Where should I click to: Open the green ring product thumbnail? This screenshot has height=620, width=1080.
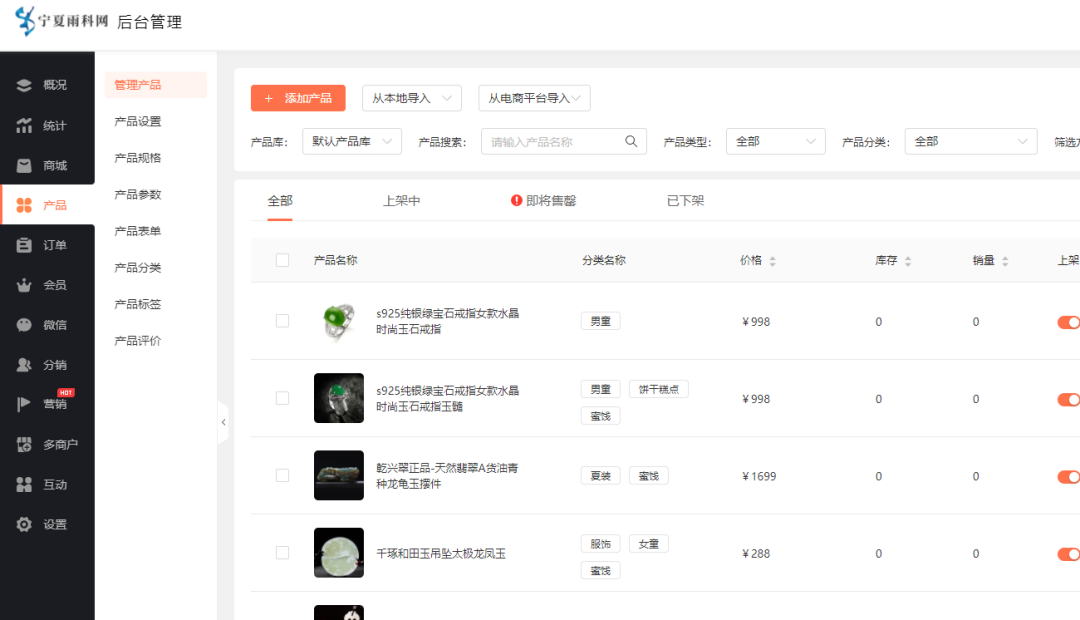click(339, 321)
